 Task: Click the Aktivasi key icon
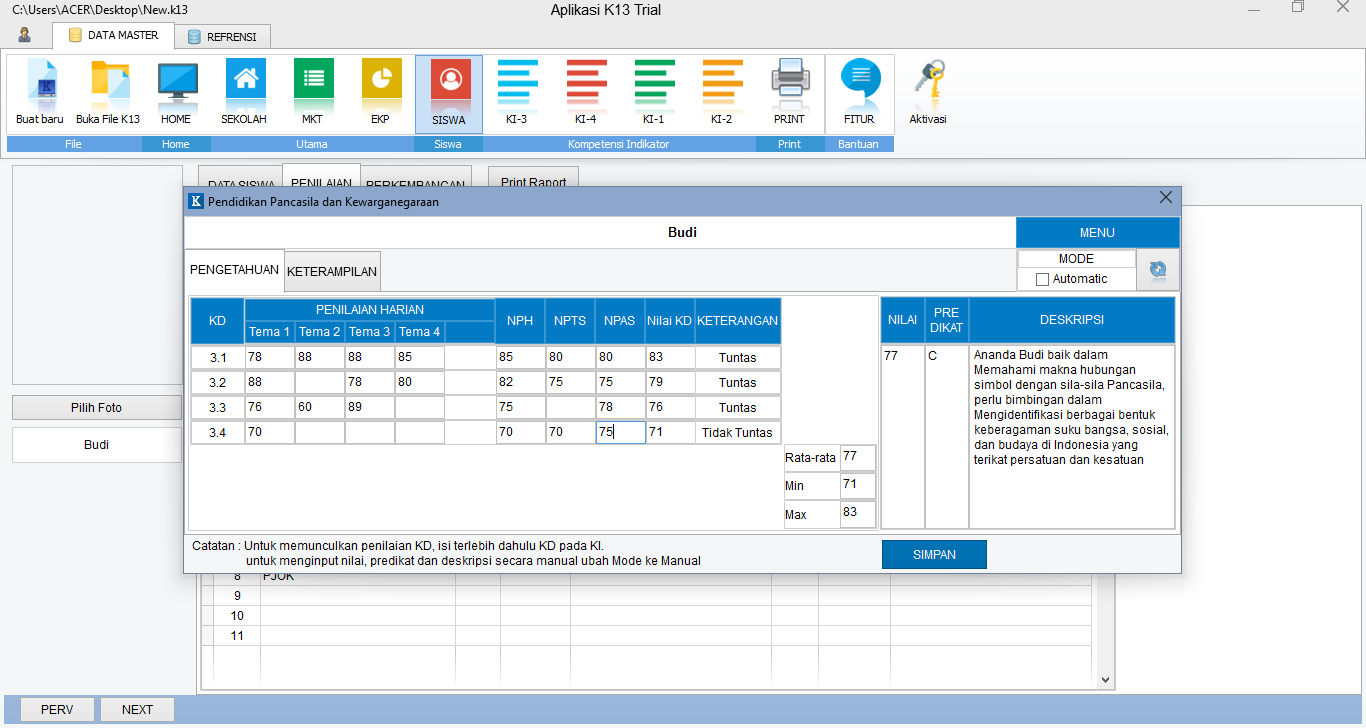(x=926, y=90)
